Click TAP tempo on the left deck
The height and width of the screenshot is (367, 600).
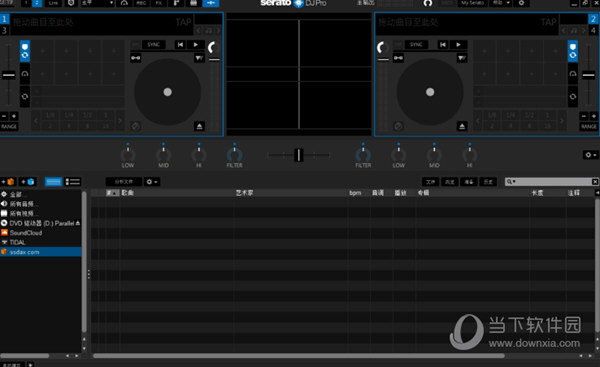pyautogui.click(x=183, y=22)
